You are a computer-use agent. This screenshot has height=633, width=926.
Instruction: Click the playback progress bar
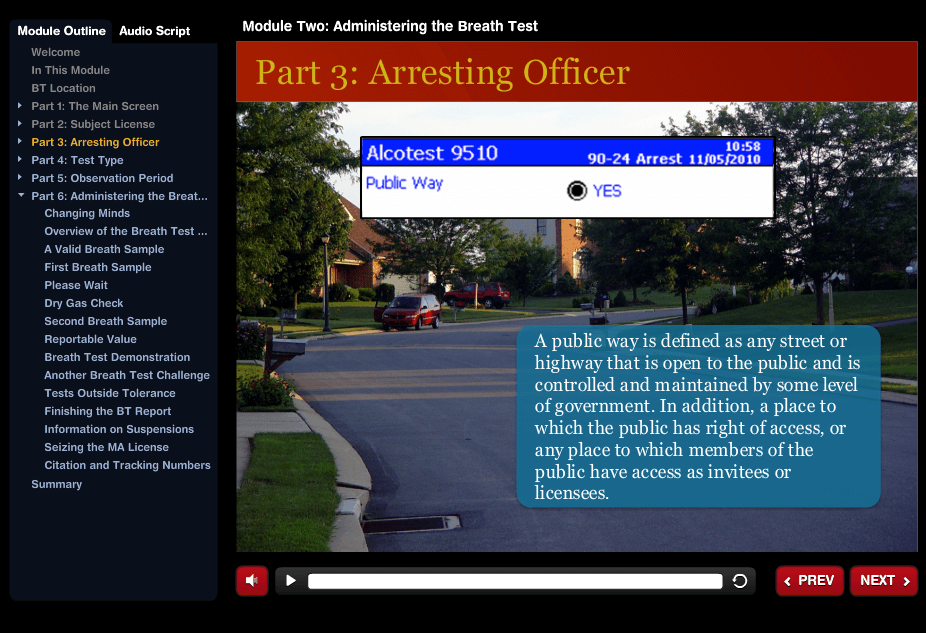point(515,581)
